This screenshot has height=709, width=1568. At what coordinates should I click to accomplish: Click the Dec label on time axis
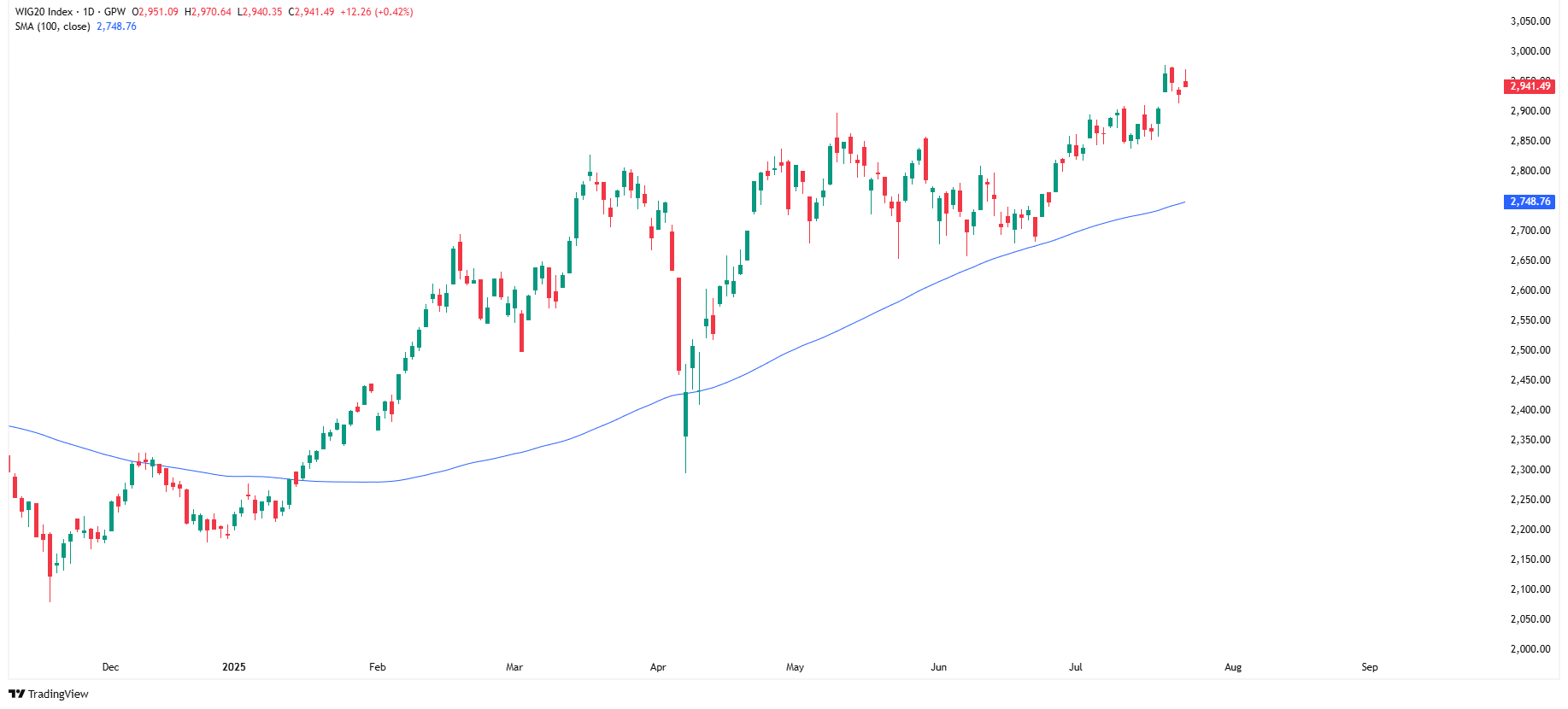[110, 667]
